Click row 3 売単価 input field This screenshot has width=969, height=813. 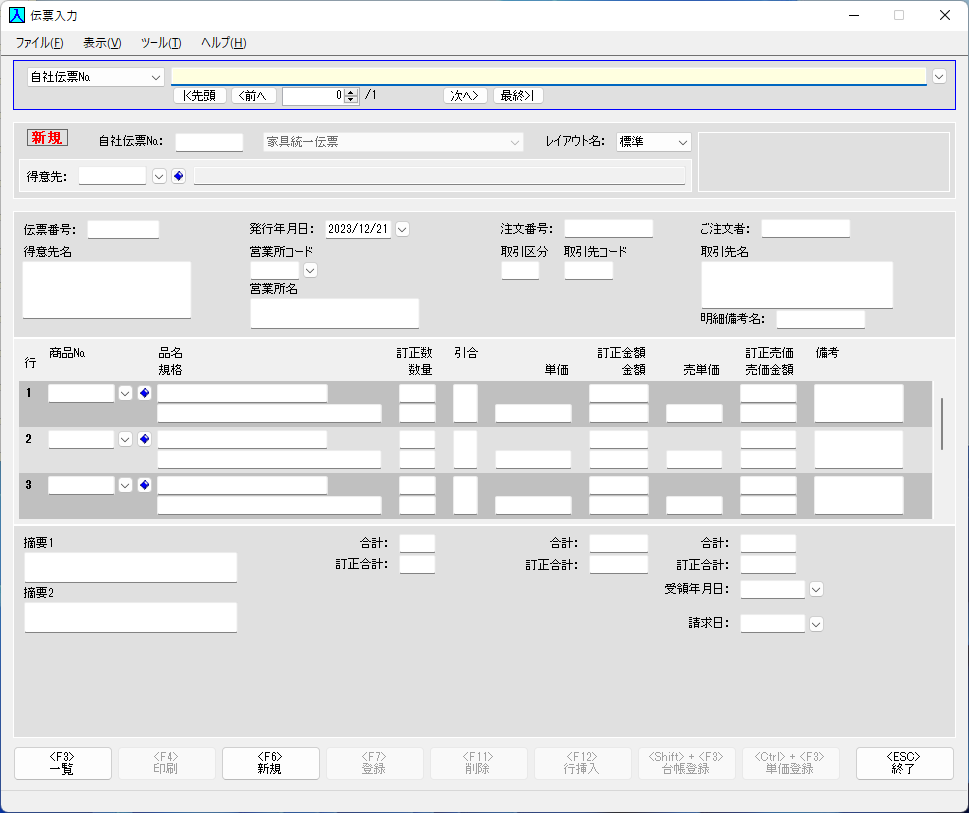pos(694,505)
